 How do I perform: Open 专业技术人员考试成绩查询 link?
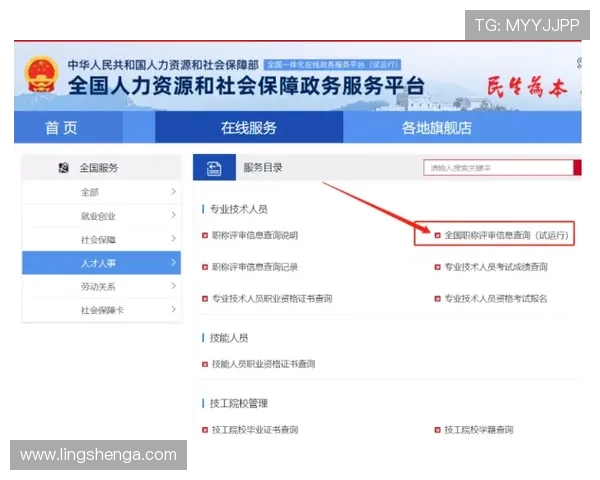click(x=496, y=267)
